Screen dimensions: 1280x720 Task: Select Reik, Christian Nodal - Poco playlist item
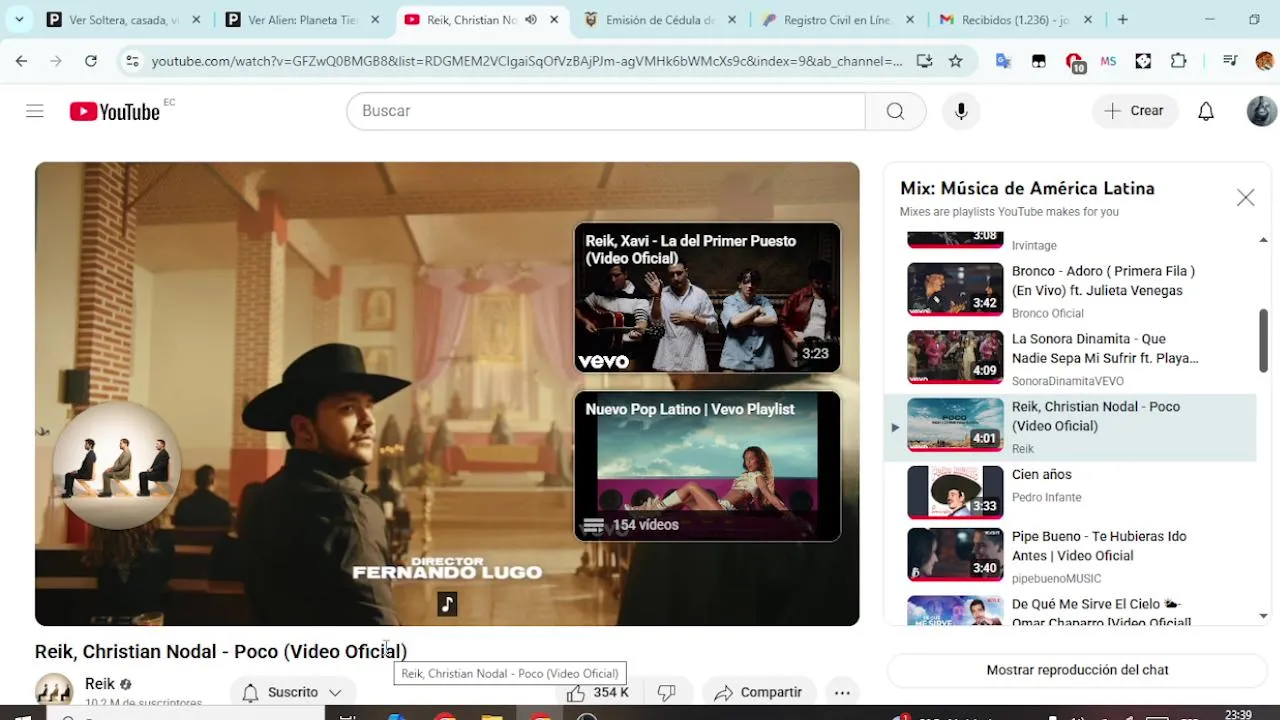pos(1070,427)
